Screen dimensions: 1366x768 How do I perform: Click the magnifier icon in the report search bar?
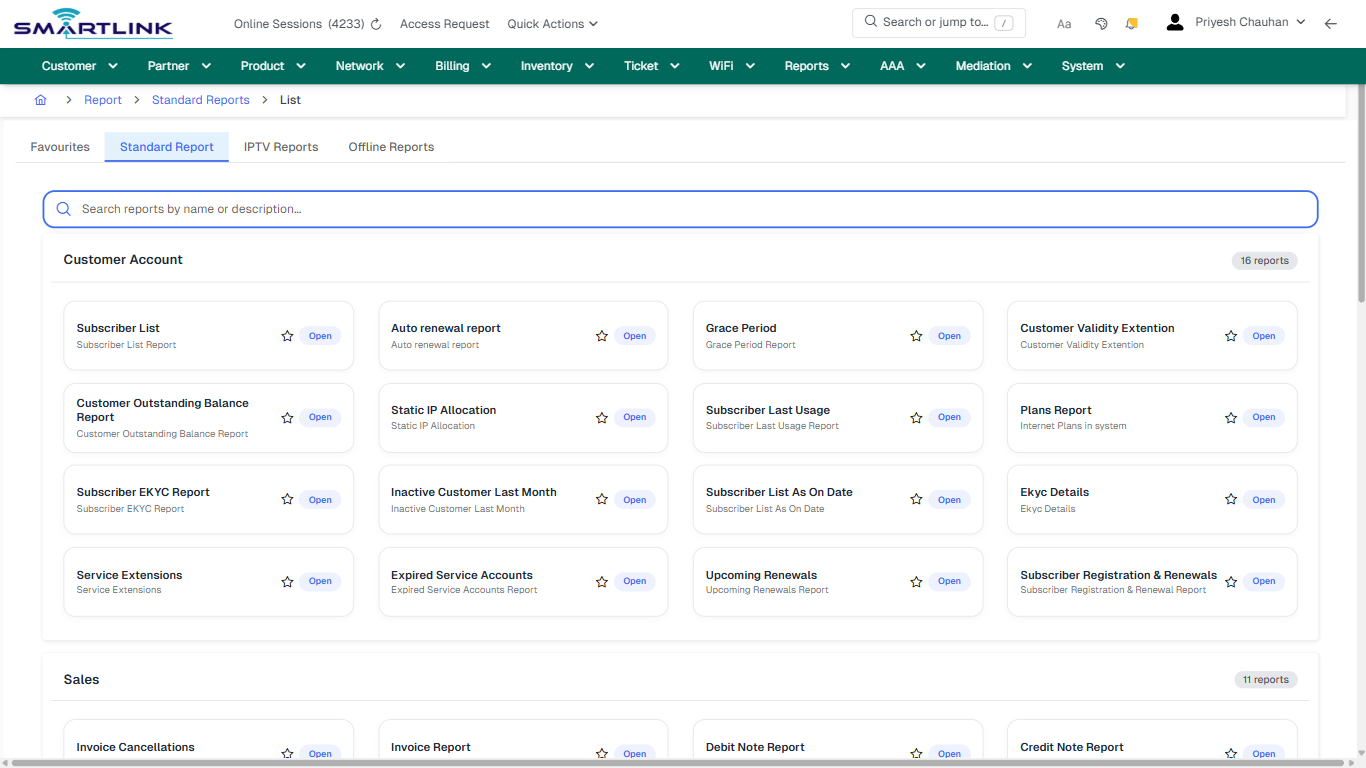point(63,209)
